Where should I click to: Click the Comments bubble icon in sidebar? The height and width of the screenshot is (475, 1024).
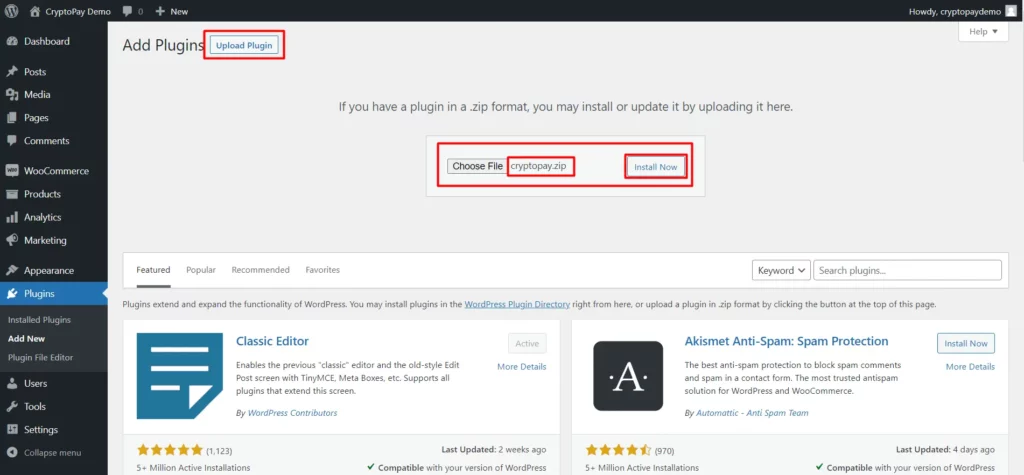click(x=12, y=140)
